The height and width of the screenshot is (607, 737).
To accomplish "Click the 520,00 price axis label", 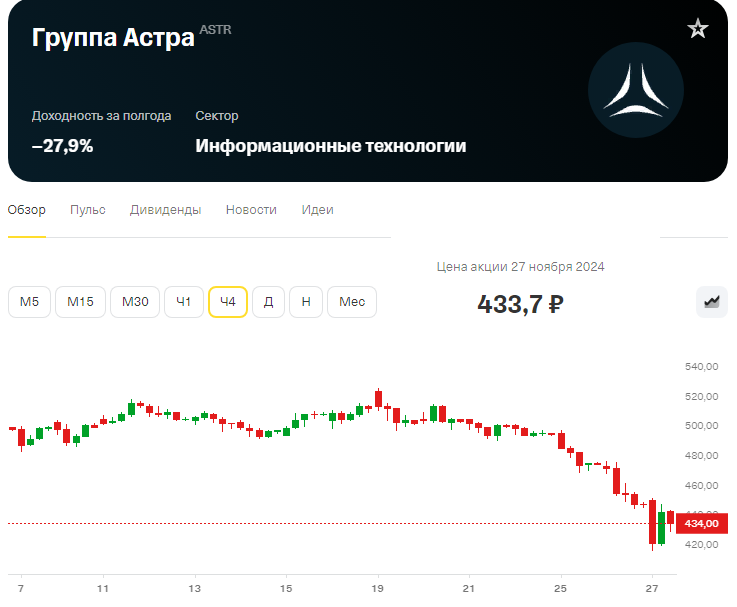I will pos(702,396).
